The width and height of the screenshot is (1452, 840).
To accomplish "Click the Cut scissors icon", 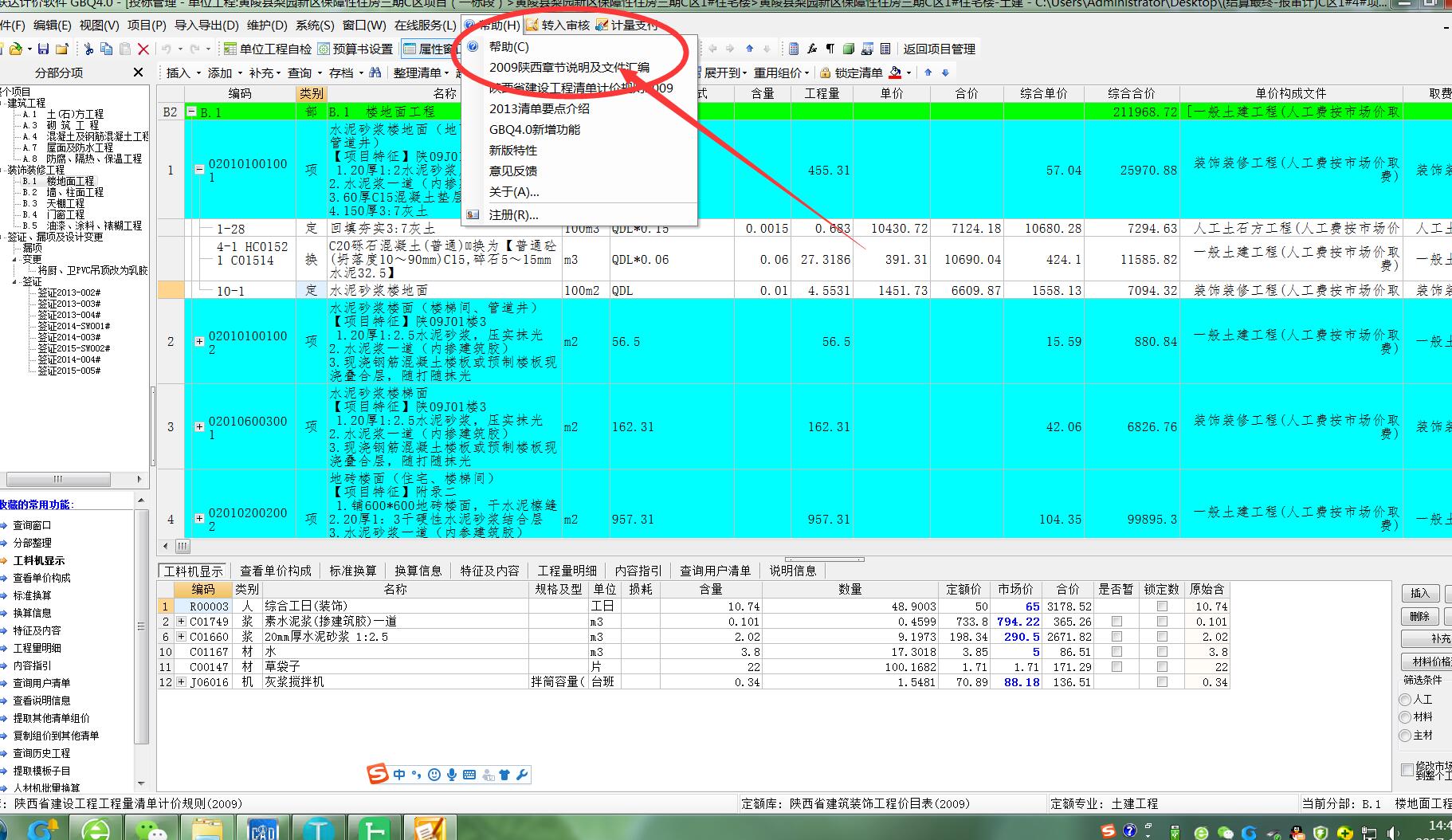I will click(x=88, y=49).
